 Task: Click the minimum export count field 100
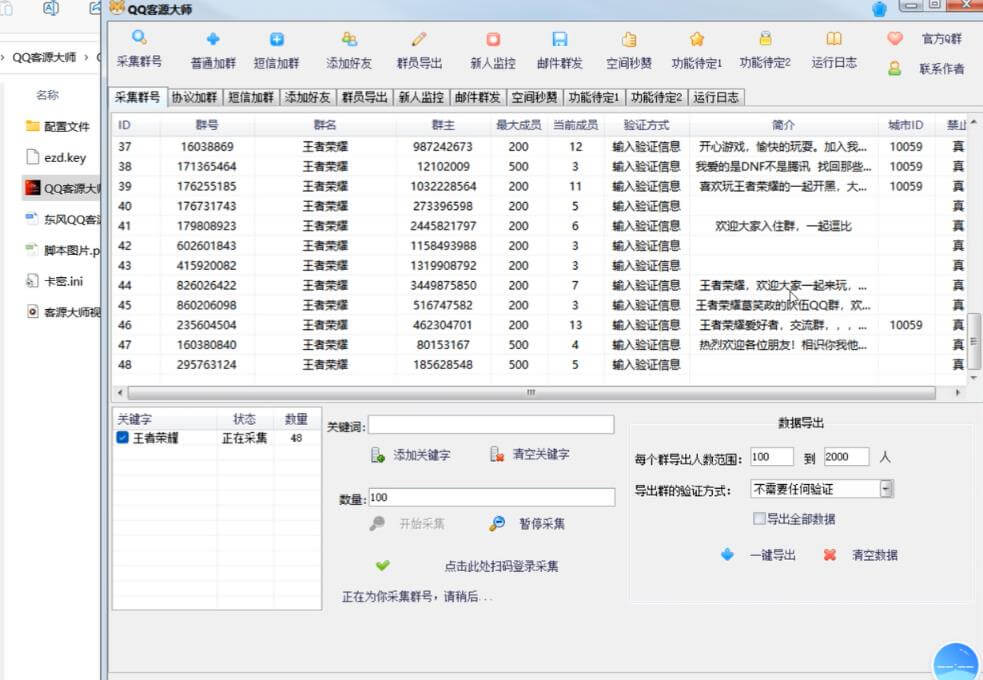tap(772, 457)
